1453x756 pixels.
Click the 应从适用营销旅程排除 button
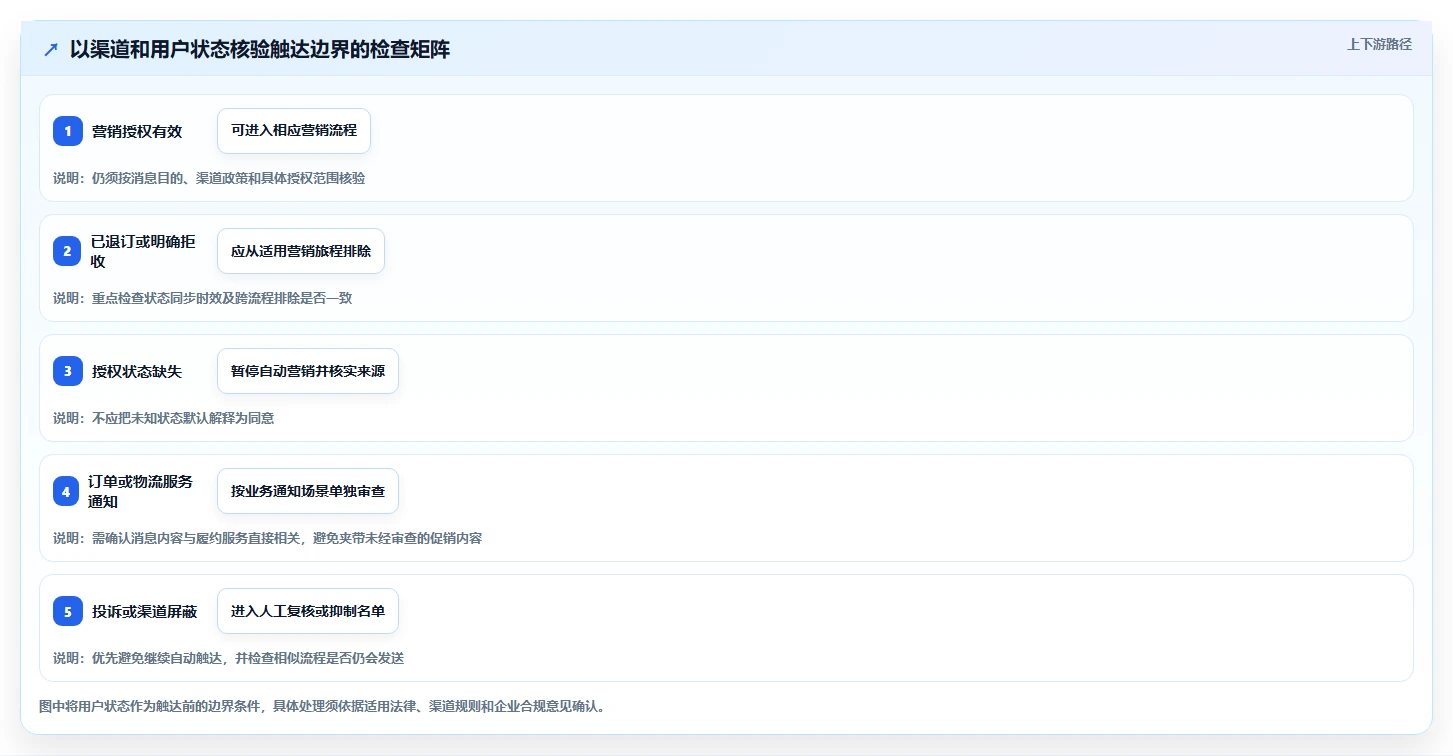301,251
